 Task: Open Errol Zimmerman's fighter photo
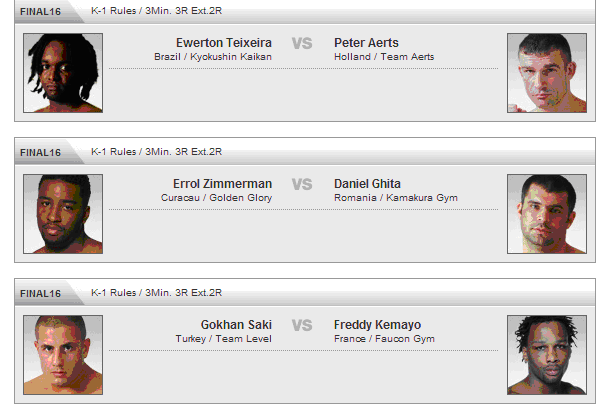click(x=63, y=214)
